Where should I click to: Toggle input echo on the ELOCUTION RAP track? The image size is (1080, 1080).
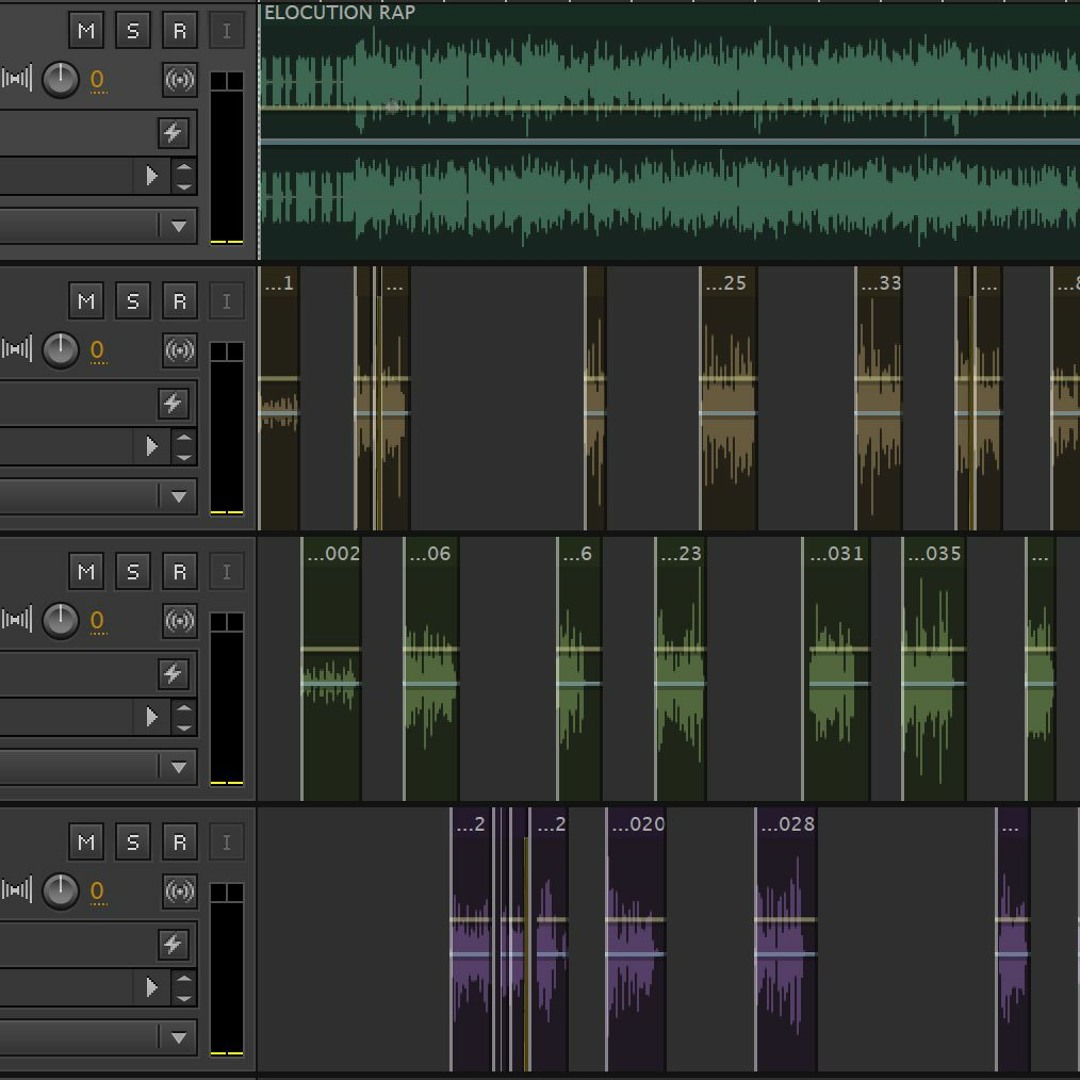tap(179, 80)
